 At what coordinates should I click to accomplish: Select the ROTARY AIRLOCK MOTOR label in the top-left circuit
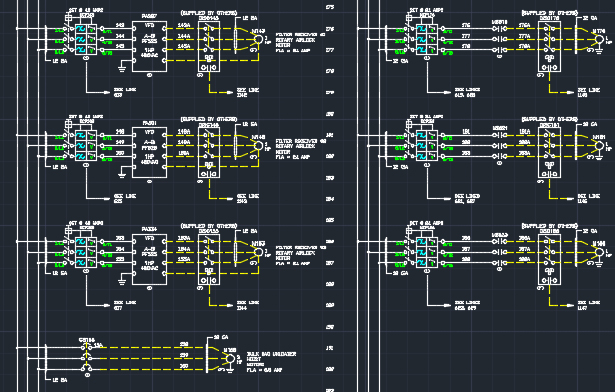click(295, 43)
